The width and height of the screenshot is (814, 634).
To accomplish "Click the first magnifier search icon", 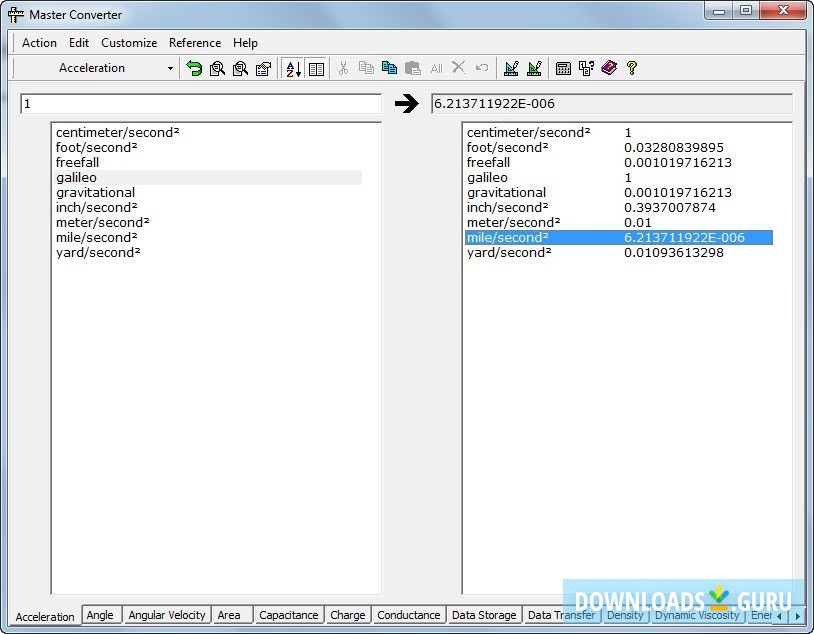I will pyautogui.click(x=218, y=68).
